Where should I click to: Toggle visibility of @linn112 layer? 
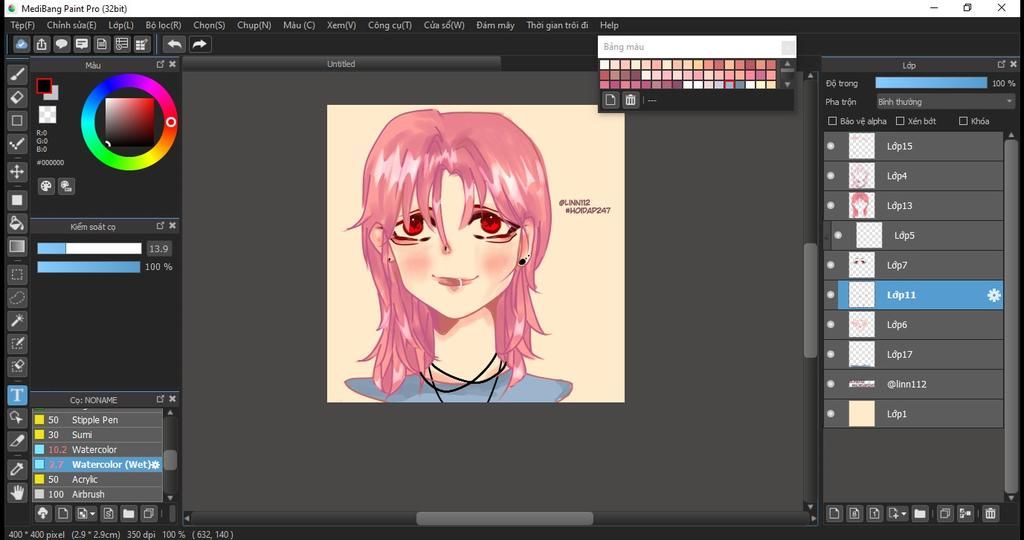pyautogui.click(x=831, y=384)
